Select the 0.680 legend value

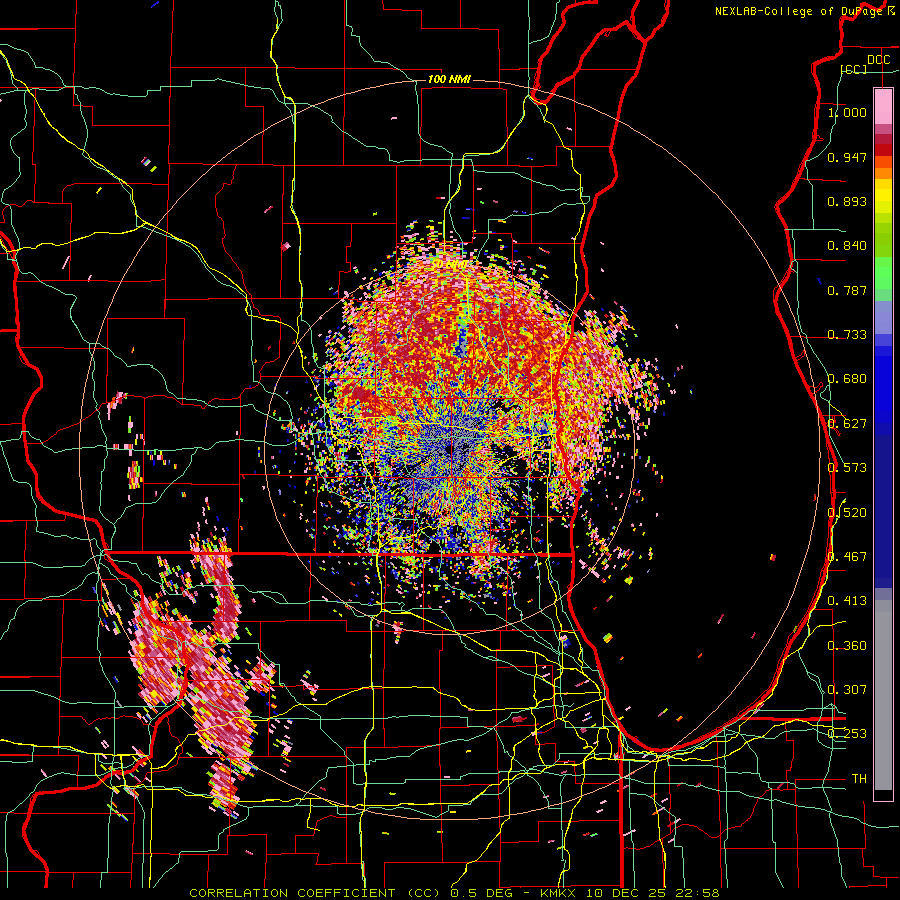pyautogui.click(x=847, y=379)
